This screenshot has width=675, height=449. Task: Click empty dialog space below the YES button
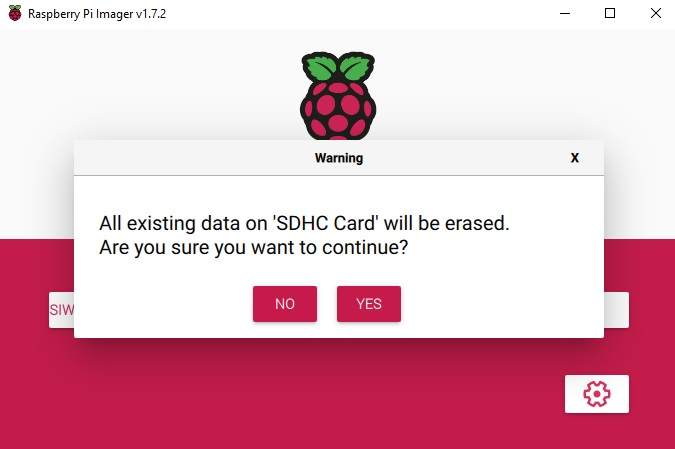click(x=368, y=330)
